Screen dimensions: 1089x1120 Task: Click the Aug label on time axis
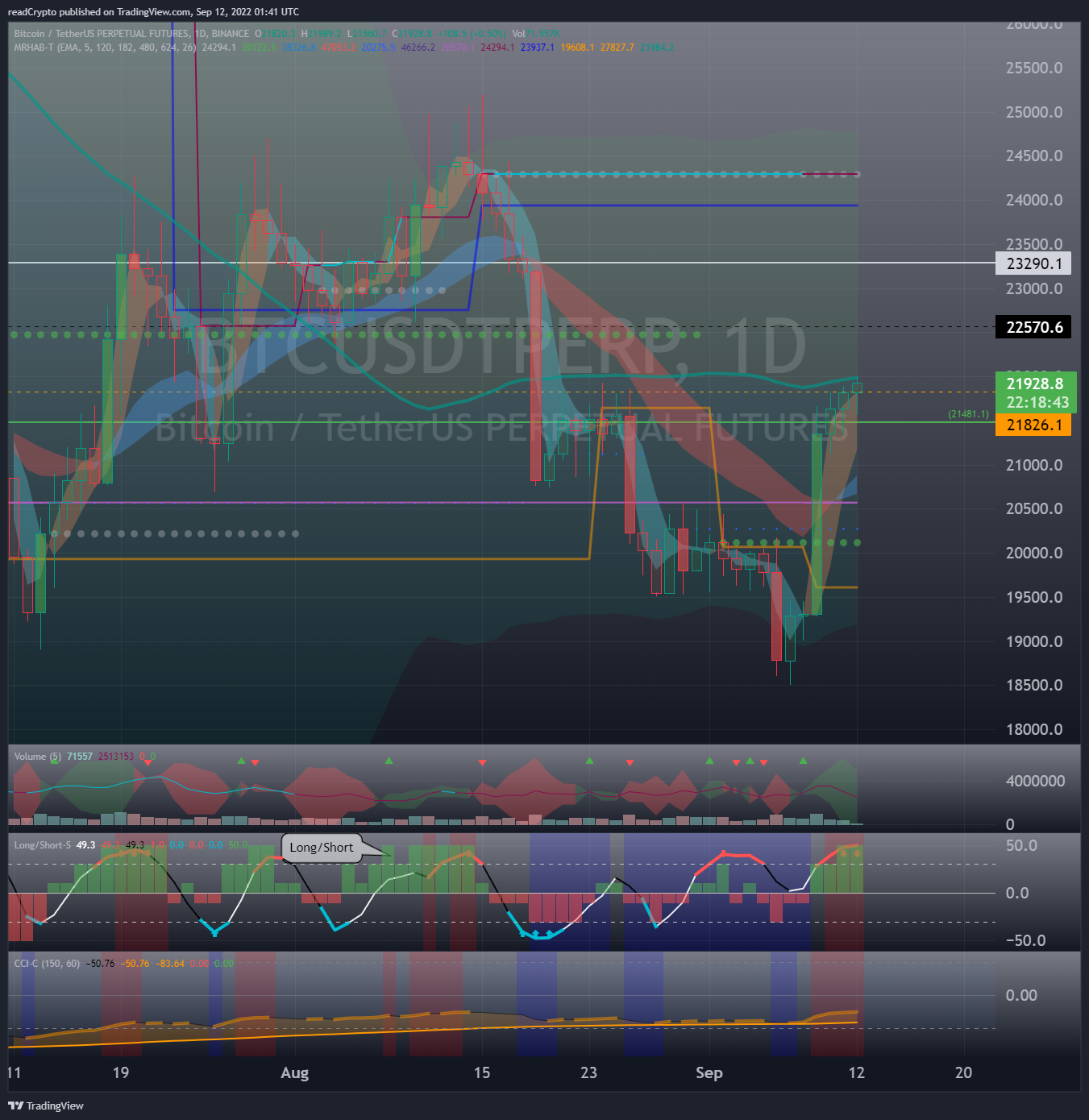294,1072
